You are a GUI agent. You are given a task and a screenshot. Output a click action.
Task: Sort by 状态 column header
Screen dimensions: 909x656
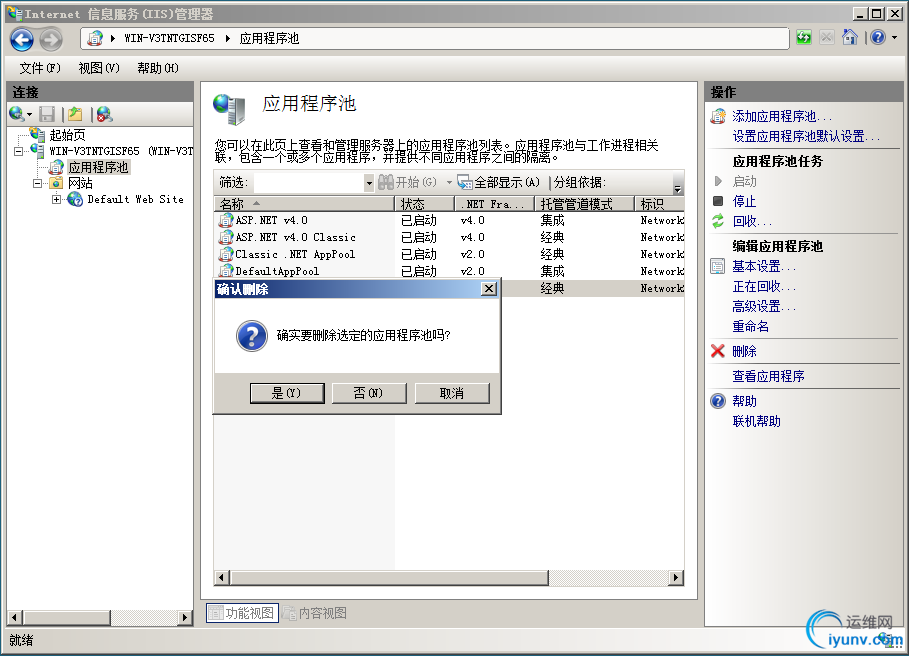(x=424, y=204)
